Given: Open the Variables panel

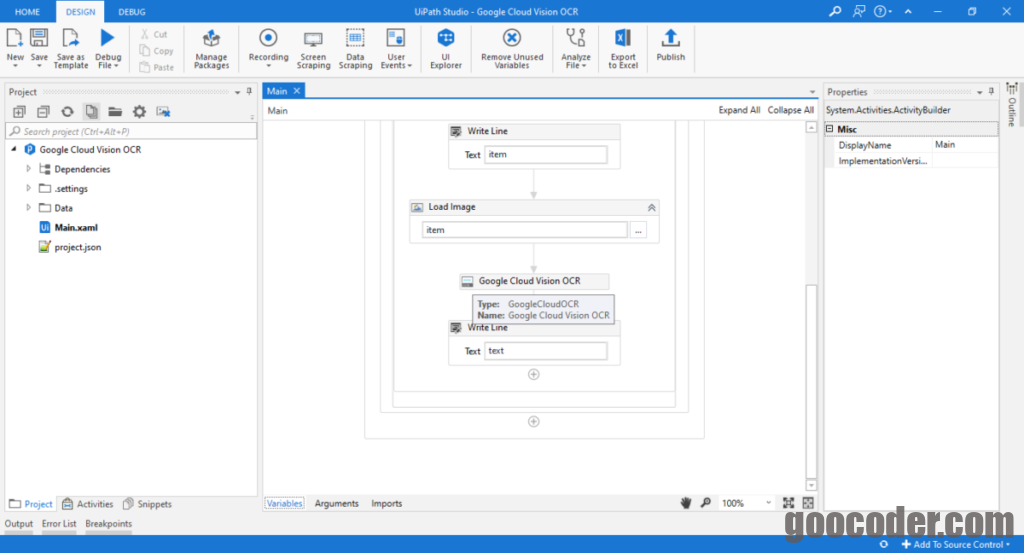Looking at the screenshot, I should [285, 504].
